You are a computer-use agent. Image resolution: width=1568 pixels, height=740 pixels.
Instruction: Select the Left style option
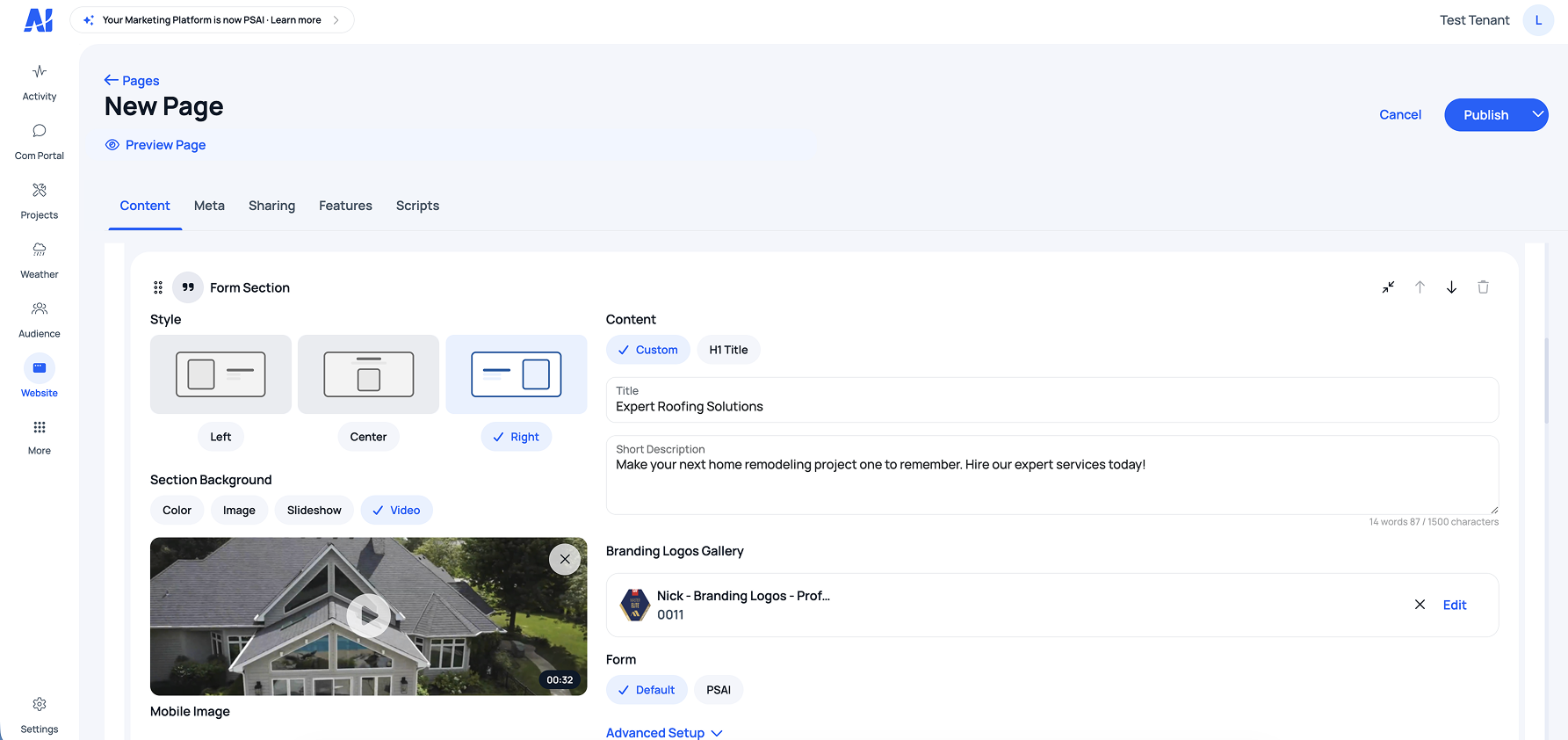[220, 437]
